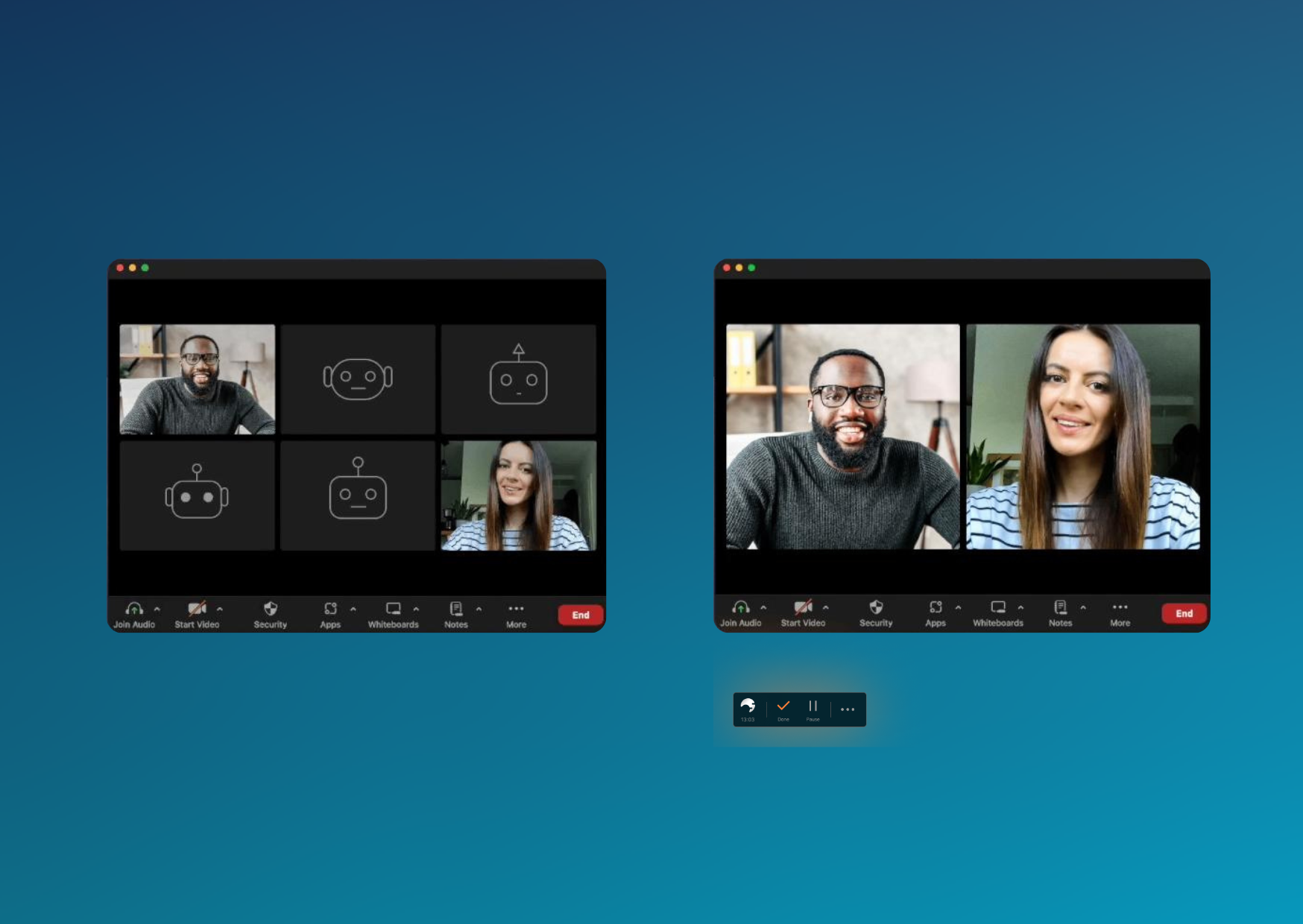Click Join Audio headset icon
Screen dimensions: 1303x924
[x=133, y=609]
